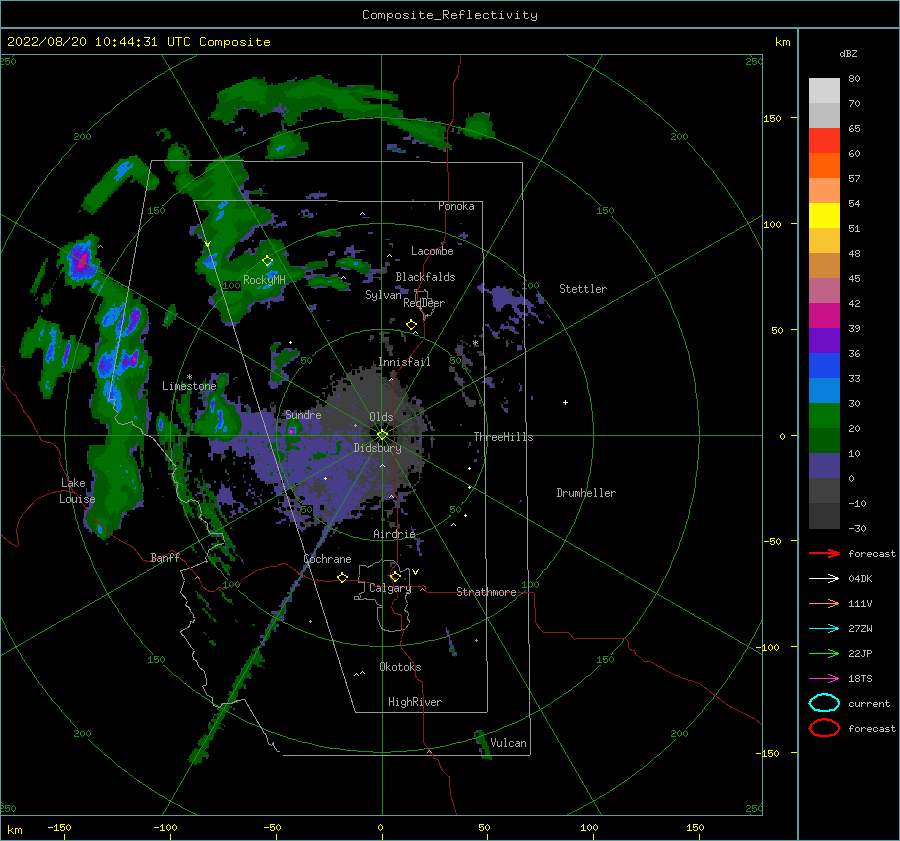Select the magenta 42-39 dBZ swatch
Screen dimensions: 900x841
point(824,316)
